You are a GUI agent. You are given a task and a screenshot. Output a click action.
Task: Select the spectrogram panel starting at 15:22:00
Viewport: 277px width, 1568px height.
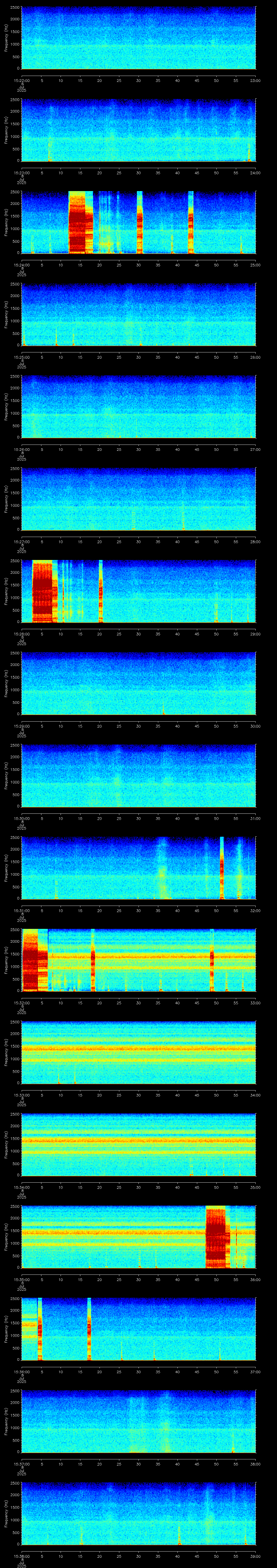pos(138,38)
